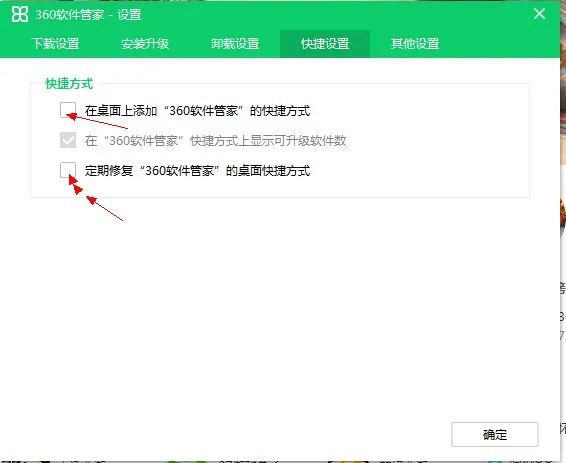Click the 定期修复“360软件管家”的桌面快捷方式 label
This screenshot has width=566, height=463.
(x=197, y=170)
